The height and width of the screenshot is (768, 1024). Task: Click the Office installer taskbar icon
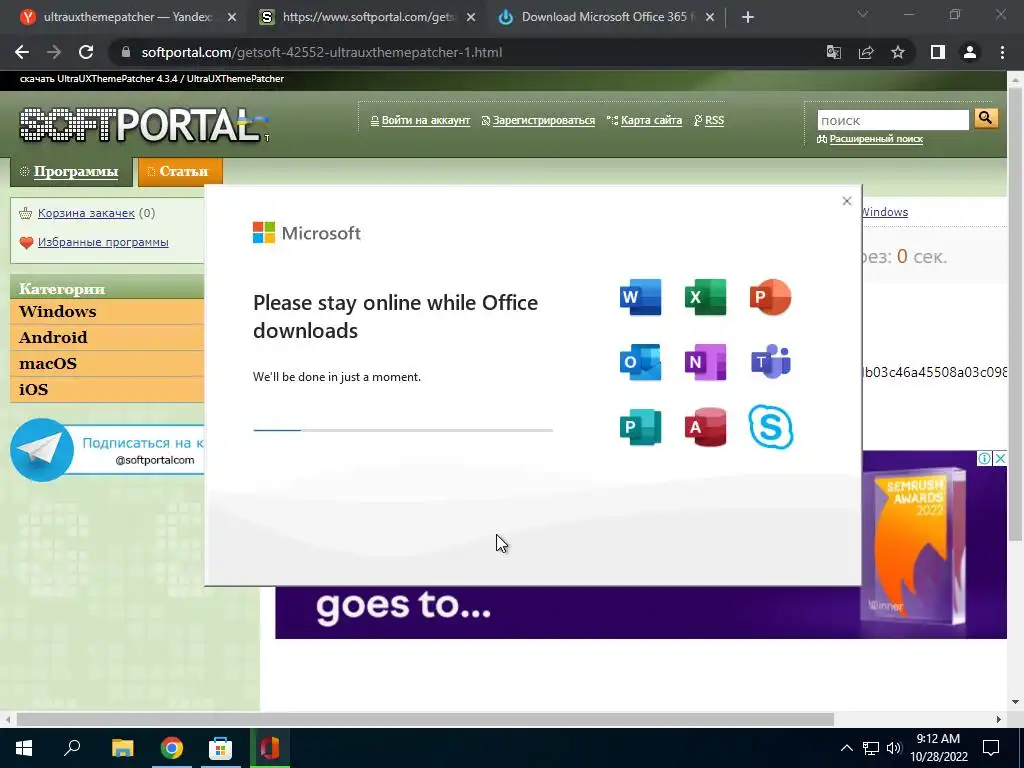(x=270, y=748)
